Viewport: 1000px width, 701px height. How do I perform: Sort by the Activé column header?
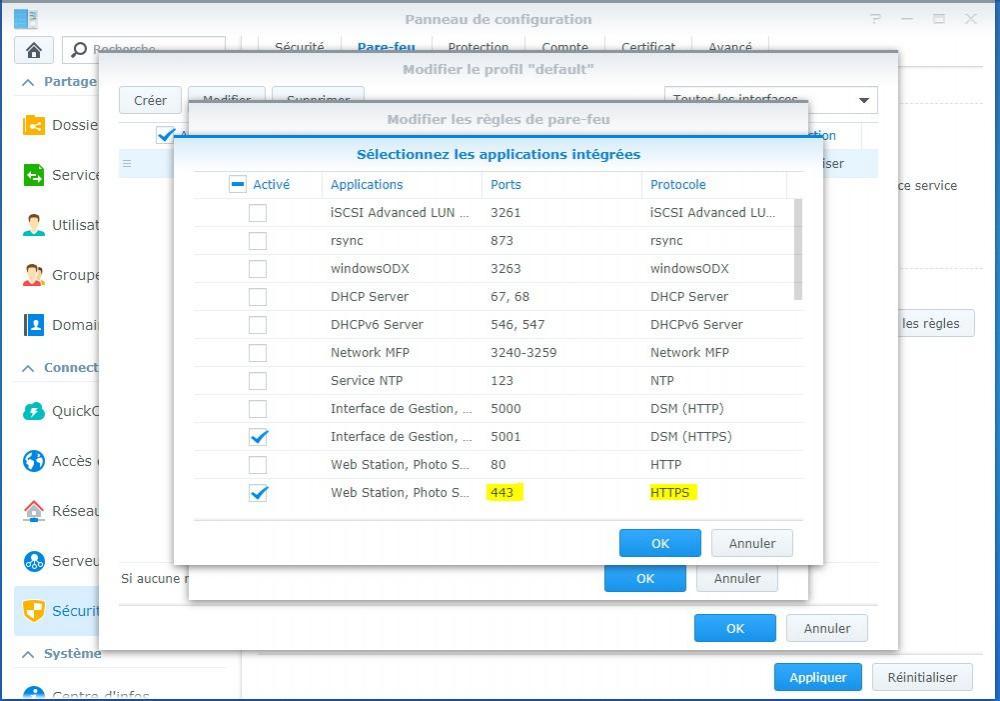tap(271, 184)
